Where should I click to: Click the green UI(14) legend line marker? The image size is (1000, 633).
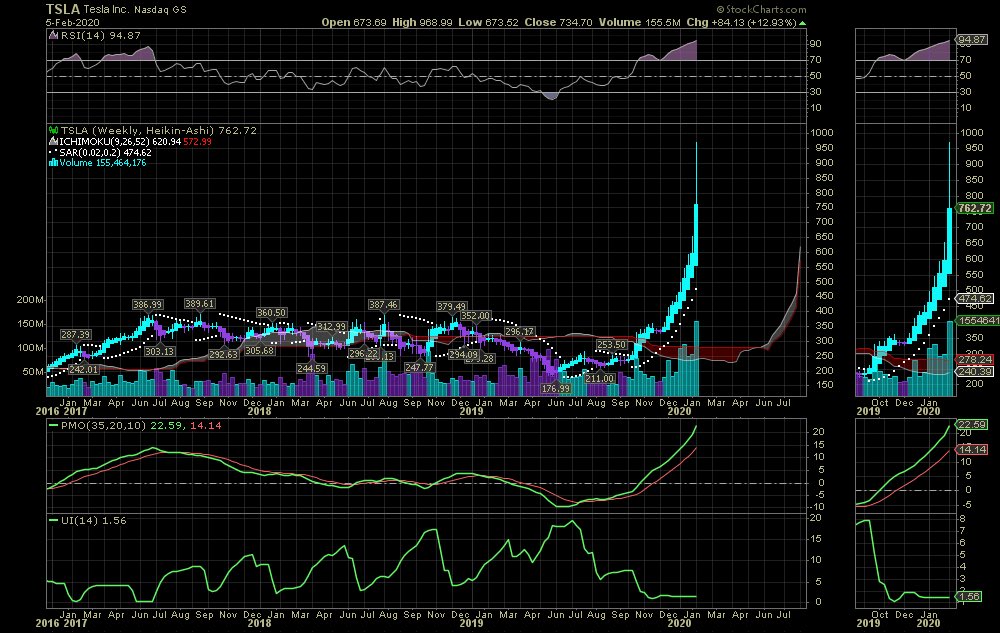tap(54, 520)
